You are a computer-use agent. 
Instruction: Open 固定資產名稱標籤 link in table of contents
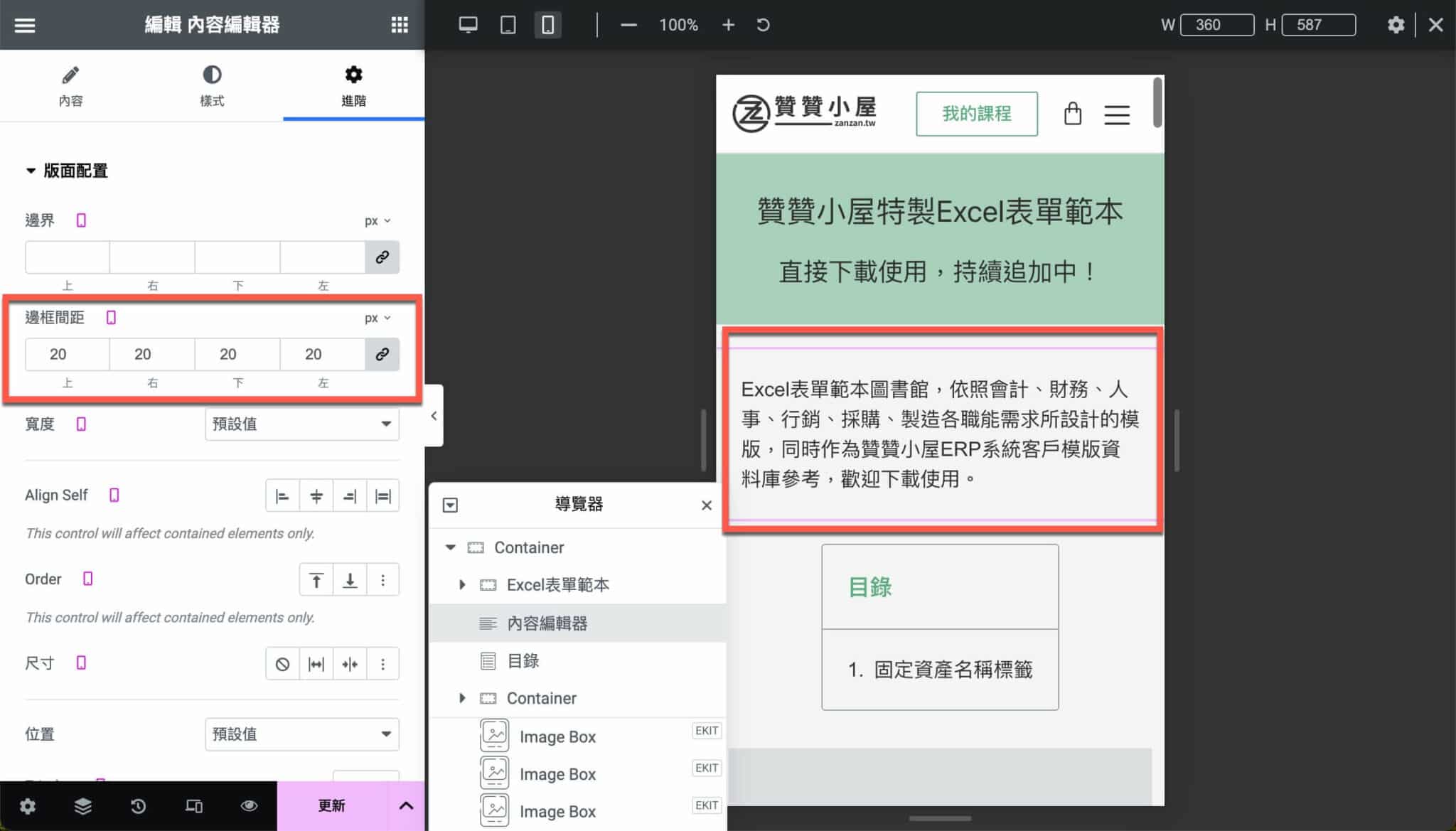(x=953, y=669)
